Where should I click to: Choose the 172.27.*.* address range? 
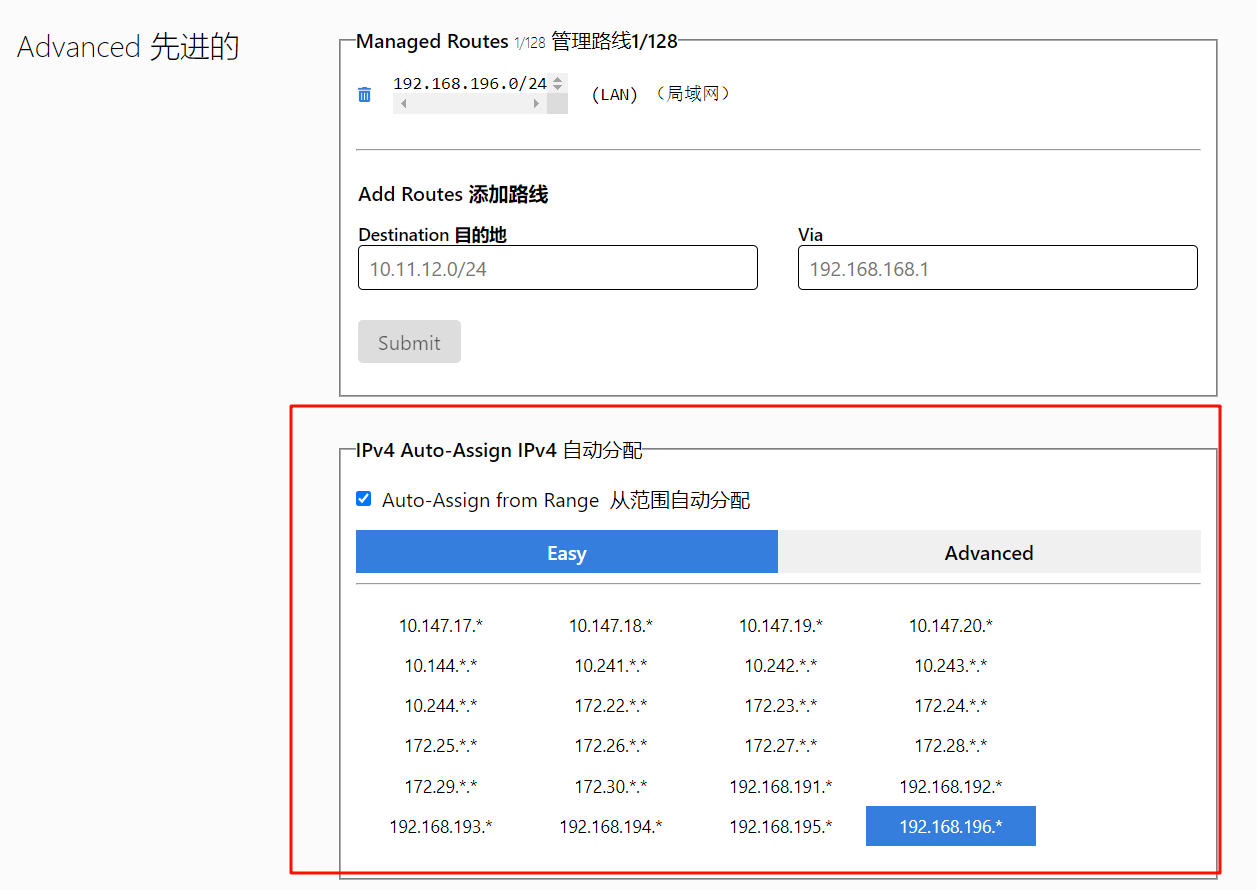(780, 746)
